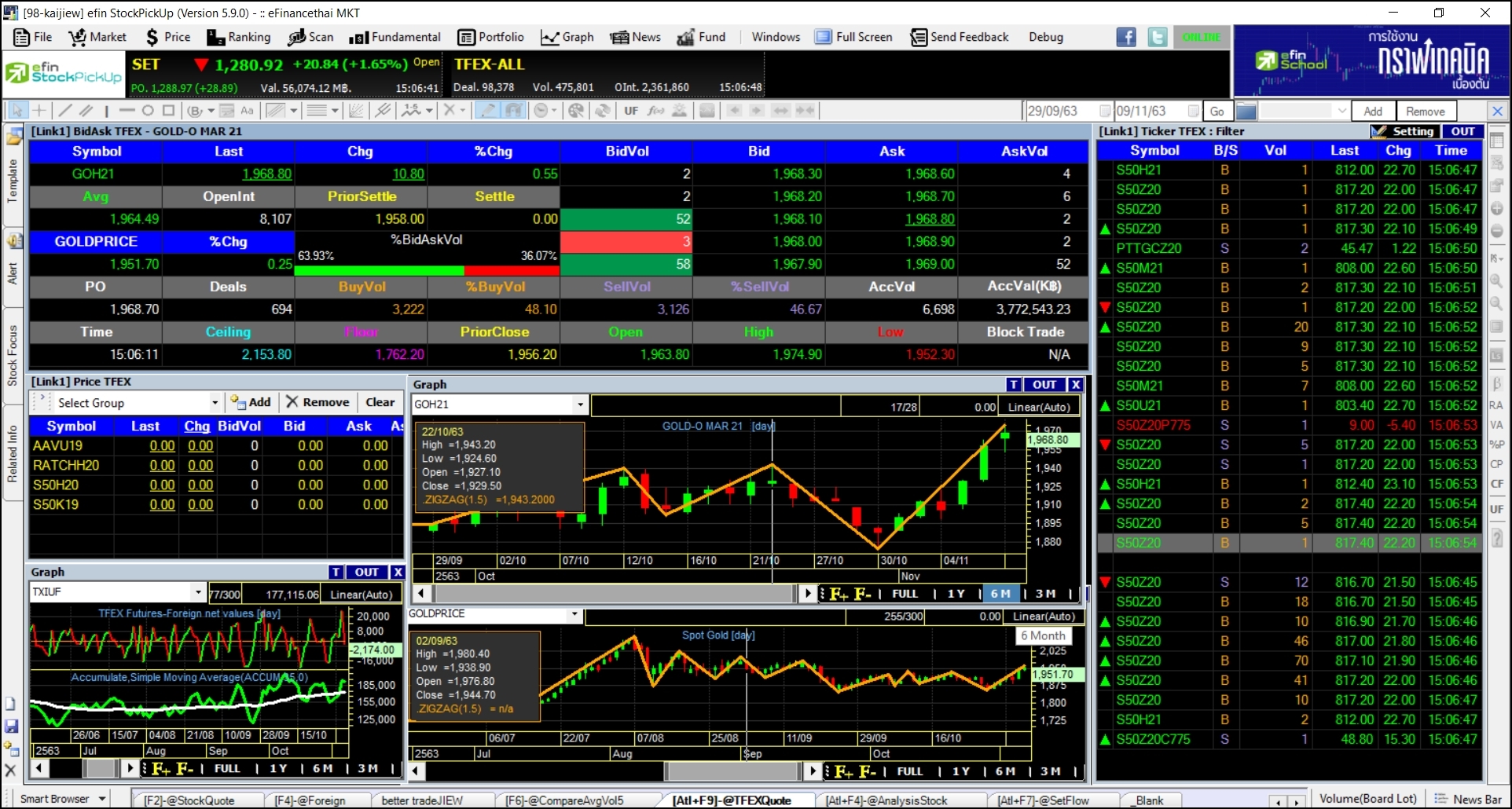This screenshot has width=1512, height=809.
Task: Open the GOH21 symbol dropdown
Action: [x=581, y=404]
